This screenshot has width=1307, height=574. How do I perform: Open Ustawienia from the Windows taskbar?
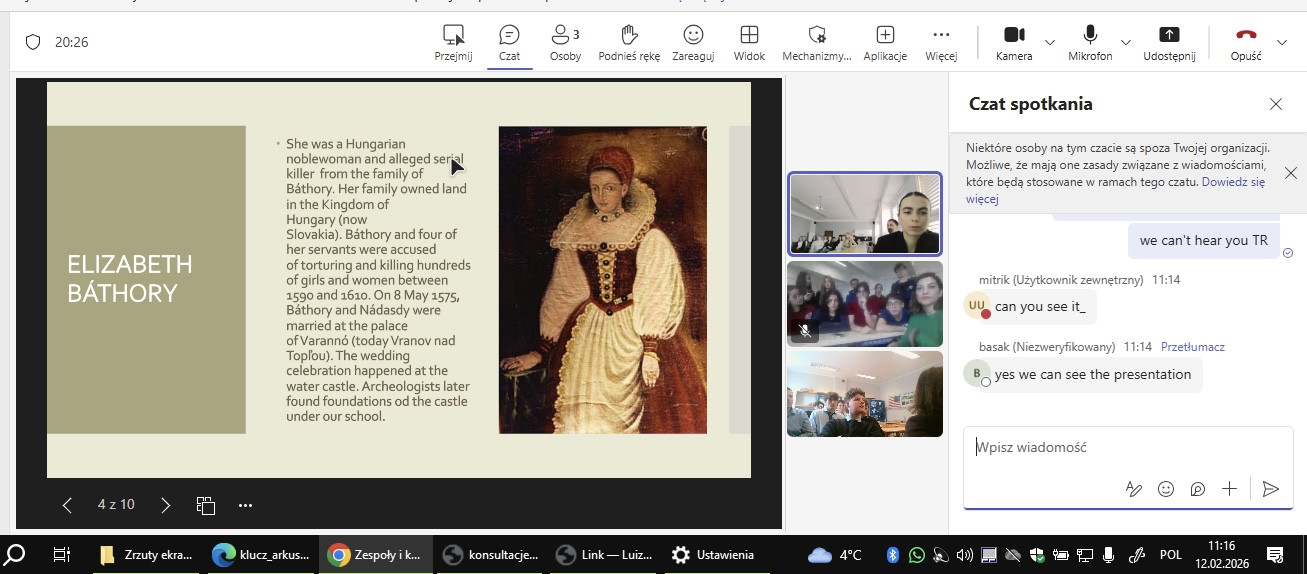714,554
